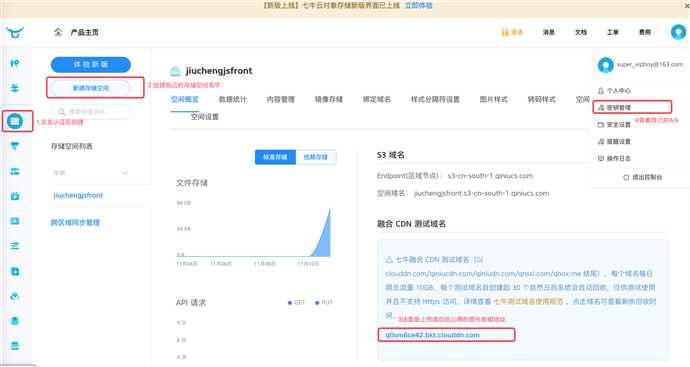
Task: Toggle the GET series in the API legend
Action: pyautogui.click(x=296, y=303)
